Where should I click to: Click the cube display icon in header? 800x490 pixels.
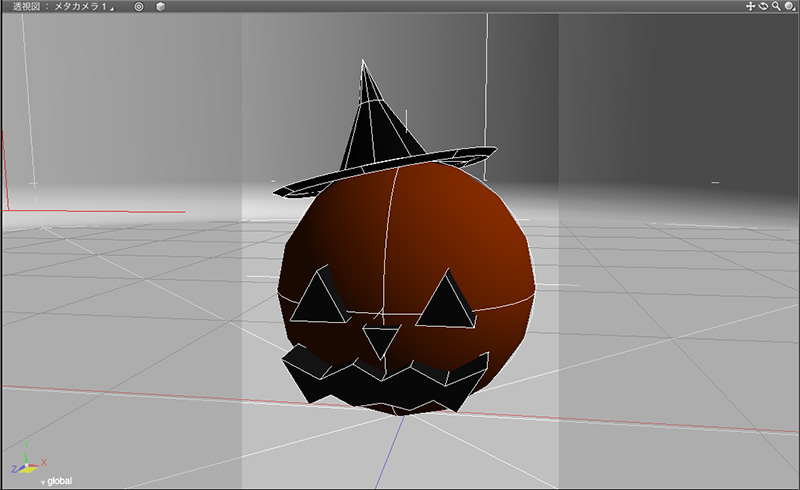tap(160, 7)
